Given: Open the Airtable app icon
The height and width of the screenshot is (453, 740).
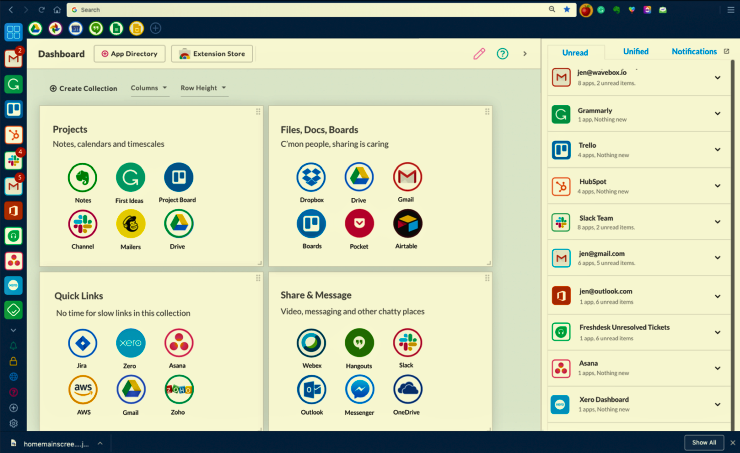Looking at the screenshot, I should [x=407, y=223].
